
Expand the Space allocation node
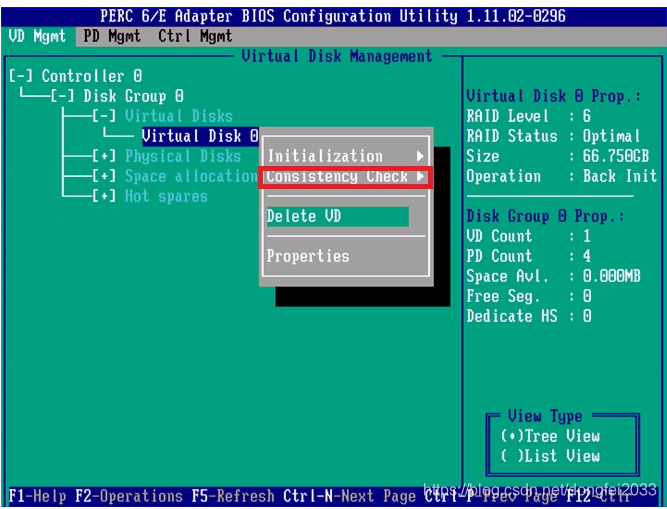pyautogui.click(x=104, y=176)
